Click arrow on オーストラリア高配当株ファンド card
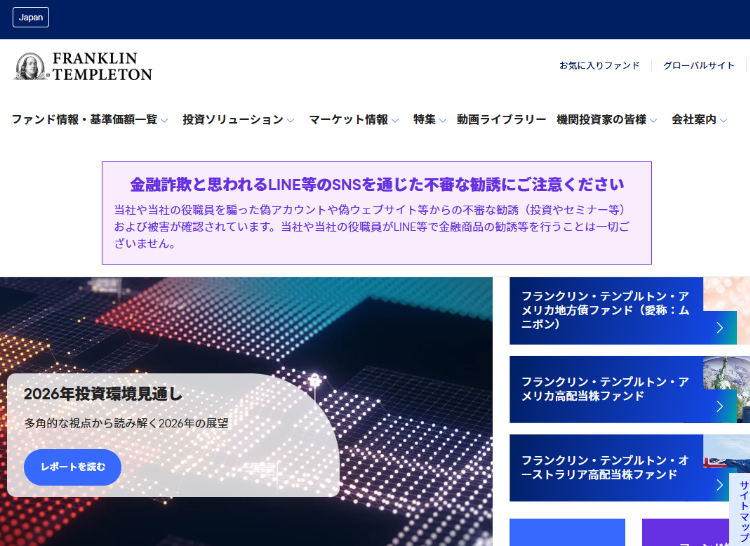This screenshot has height=546, width=750. (x=720, y=485)
